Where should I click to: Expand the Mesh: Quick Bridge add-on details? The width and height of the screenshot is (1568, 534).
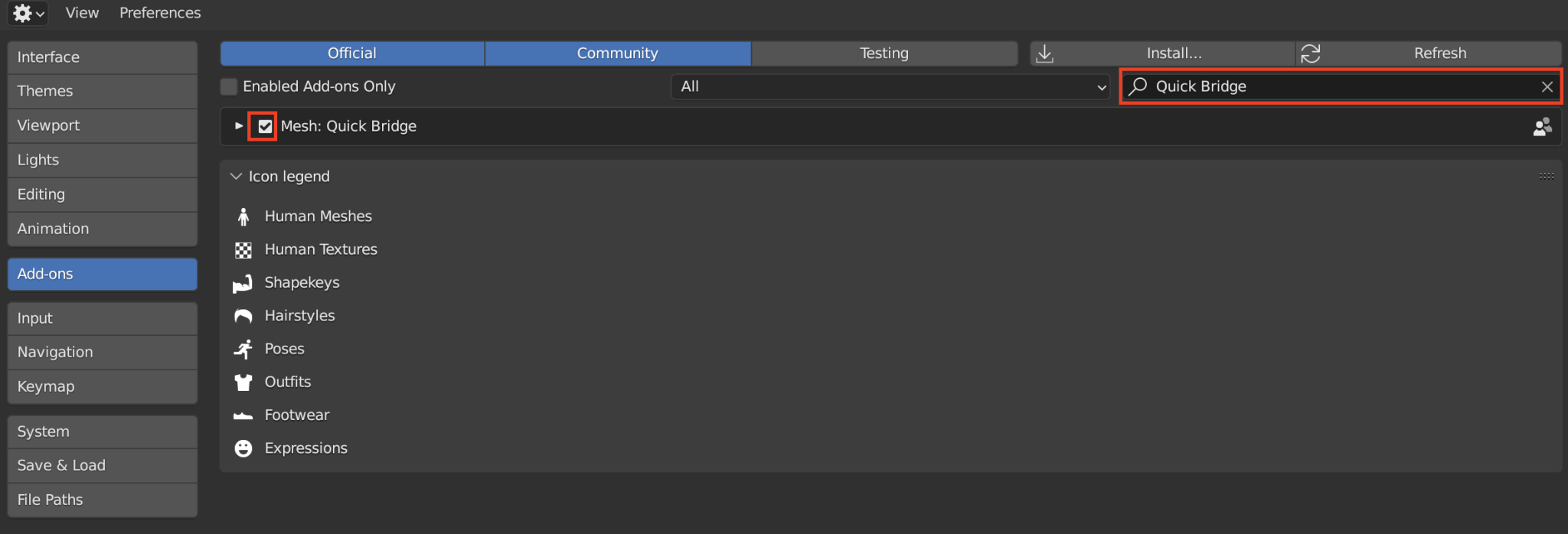pos(239,126)
